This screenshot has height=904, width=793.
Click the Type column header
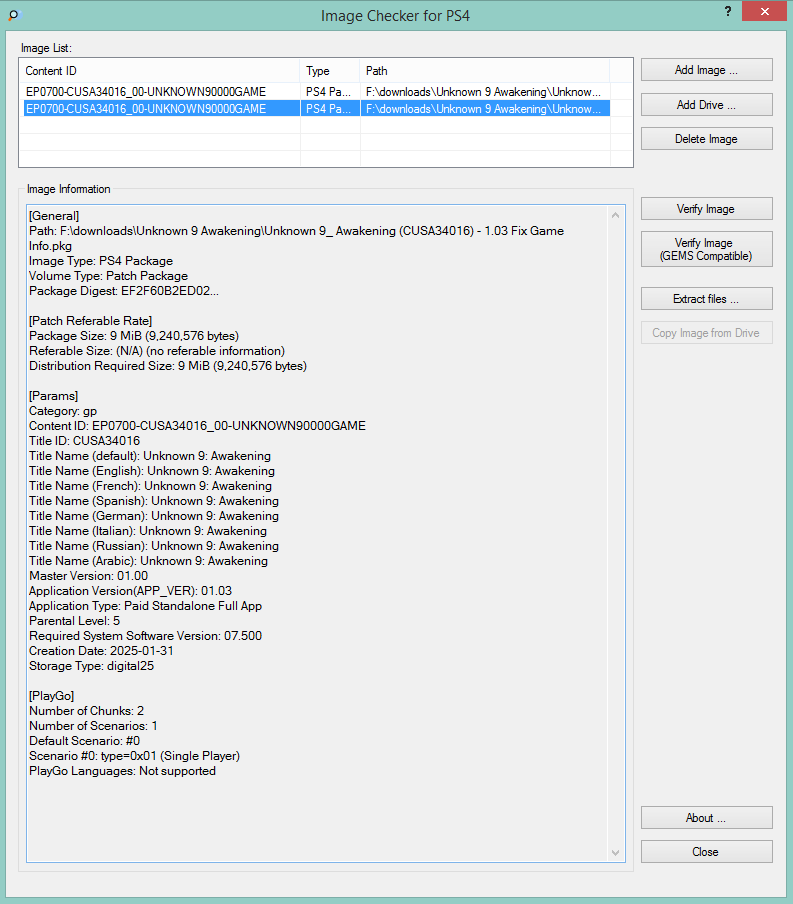pyautogui.click(x=330, y=71)
